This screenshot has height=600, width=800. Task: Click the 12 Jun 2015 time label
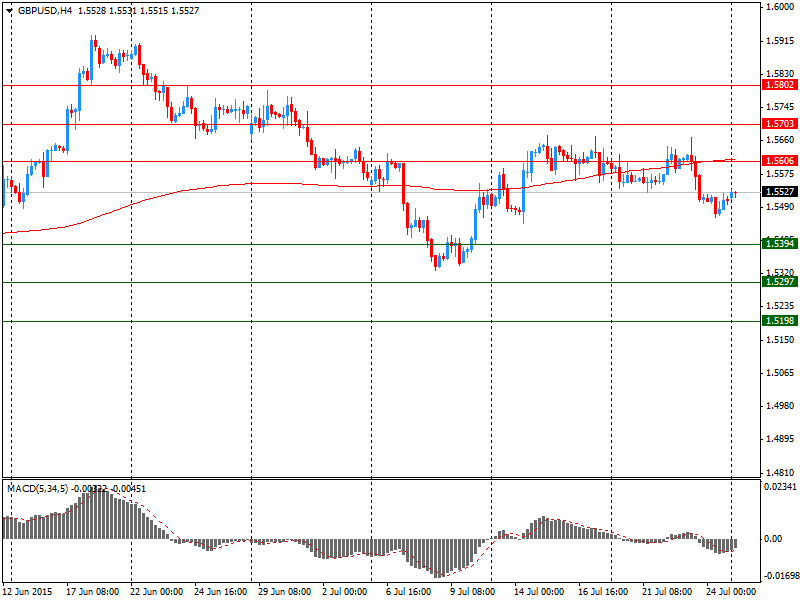[27, 592]
